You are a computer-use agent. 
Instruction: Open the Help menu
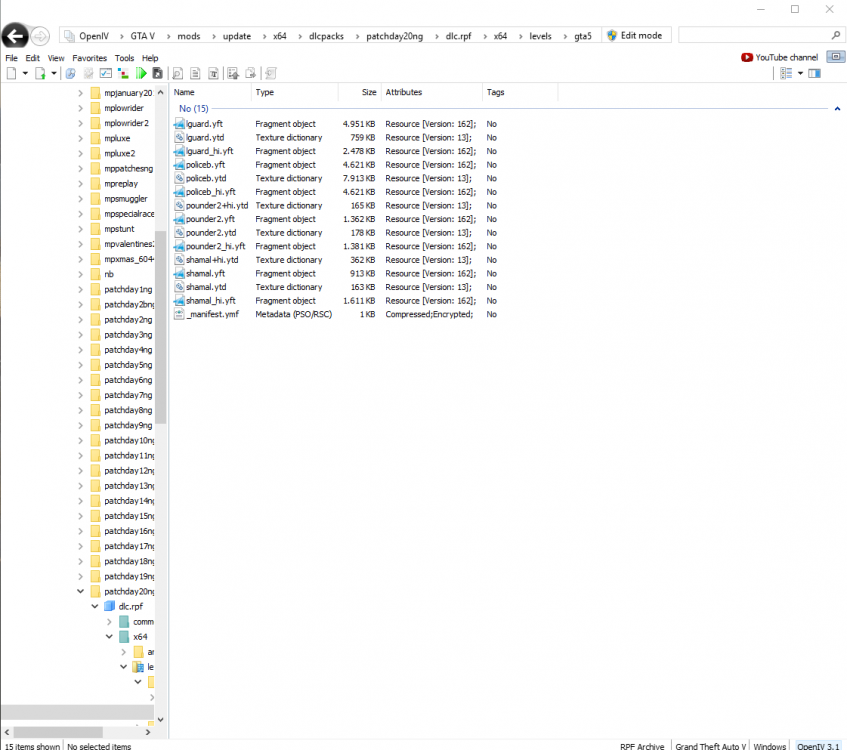coord(150,58)
